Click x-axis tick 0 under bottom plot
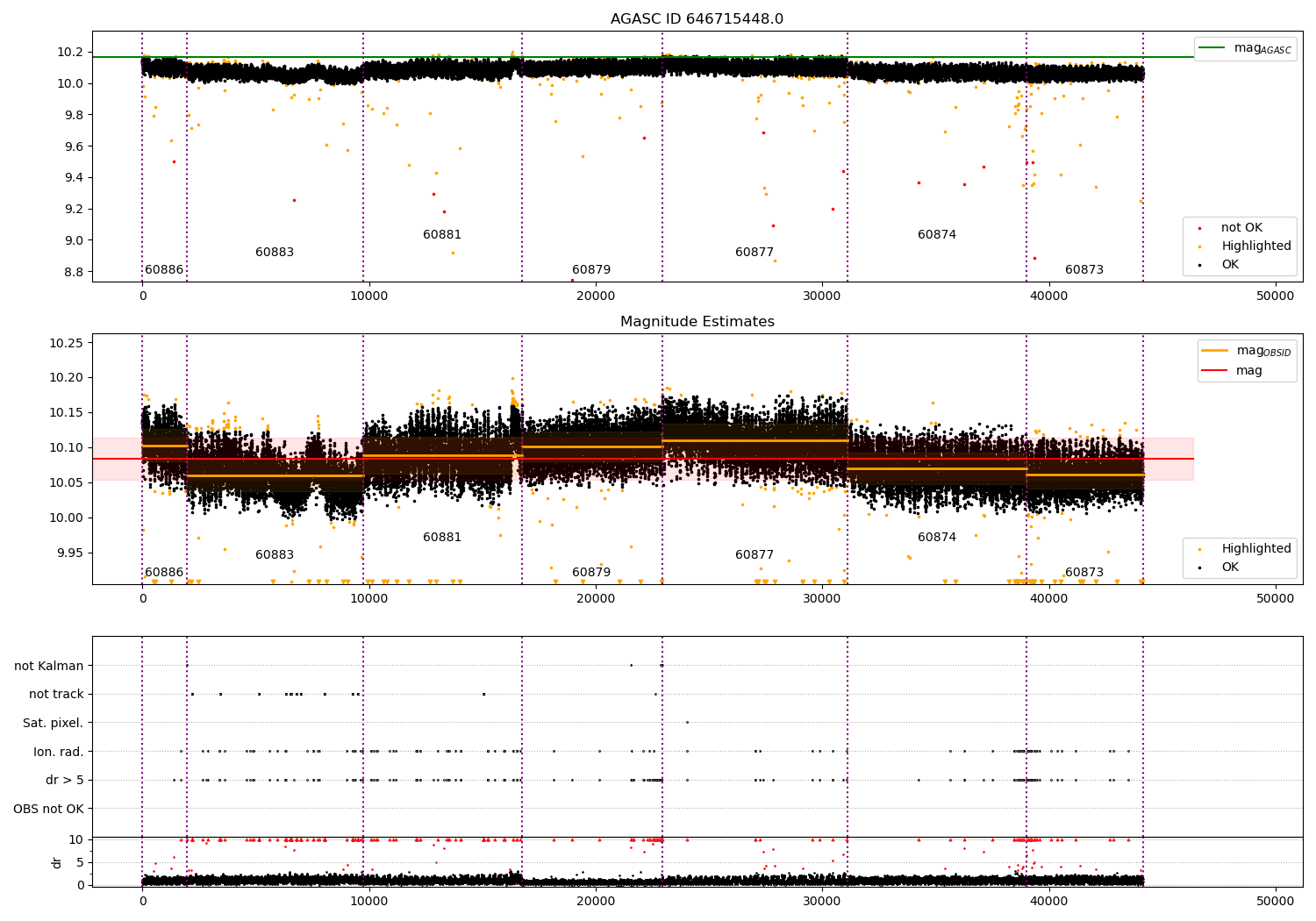Image resolution: width=1316 pixels, height=921 pixels. [142, 900]
